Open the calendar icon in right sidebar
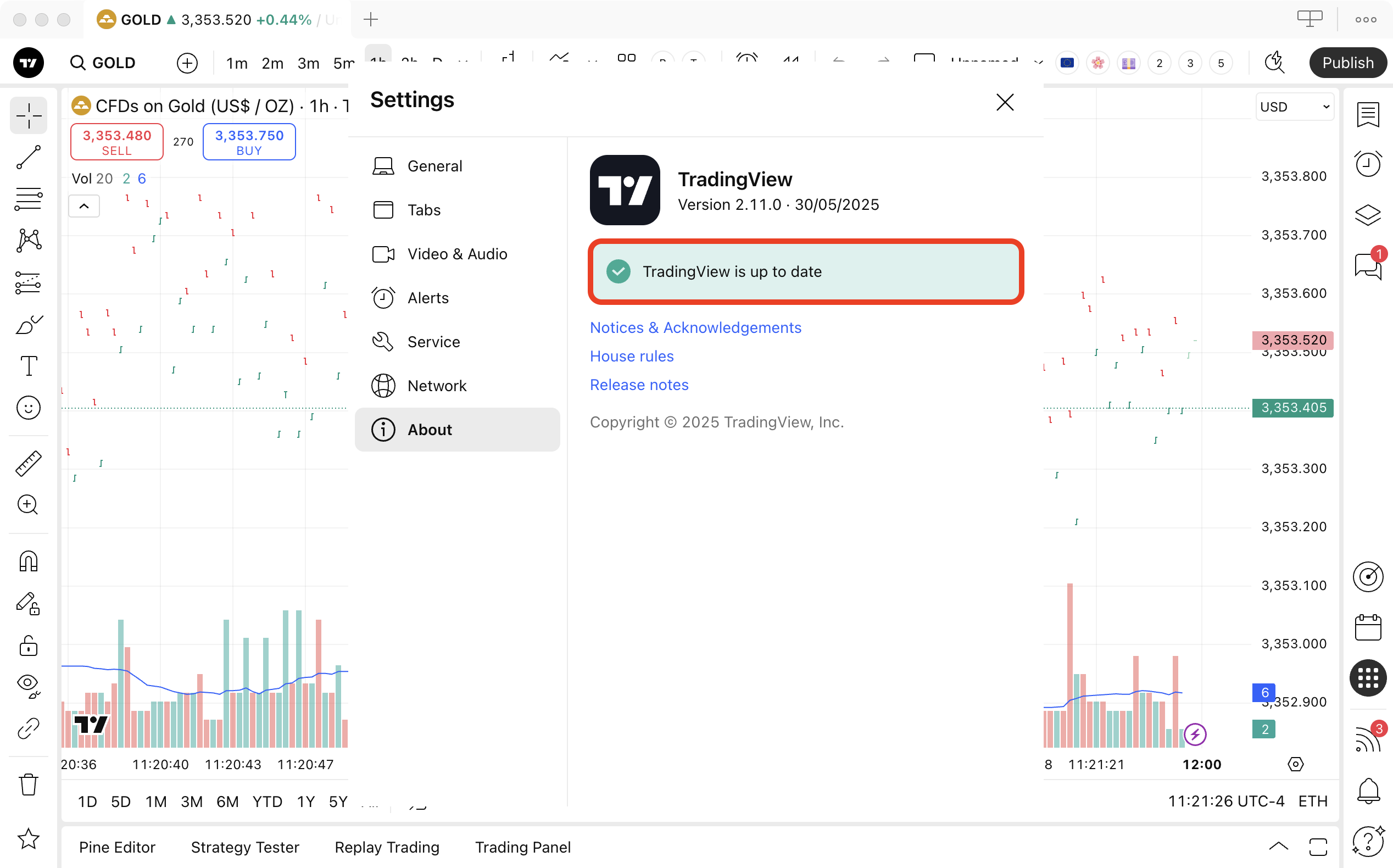The image size is (1393, 868). [1368, 627]
